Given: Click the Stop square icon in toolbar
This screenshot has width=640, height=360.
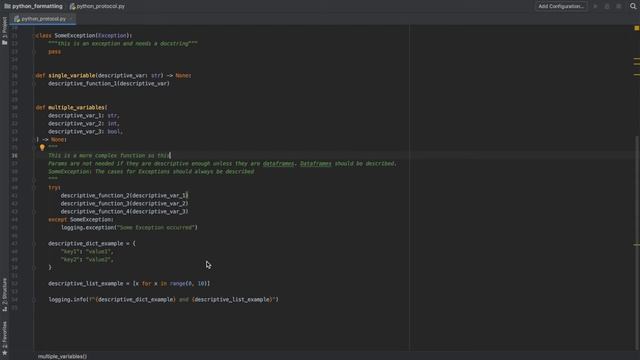Looking at the screenshot, I should pos(619,7).
